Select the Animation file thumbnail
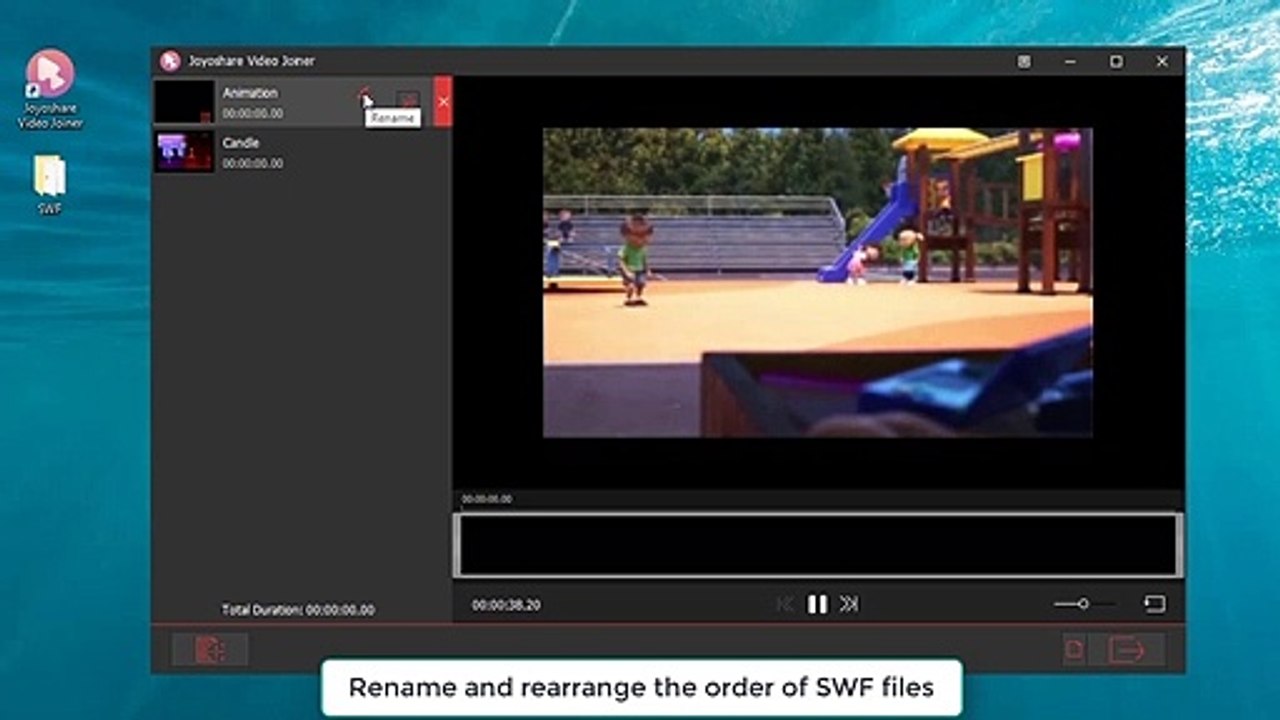This screenshot has width=1280, height=720. pos(184,102)
